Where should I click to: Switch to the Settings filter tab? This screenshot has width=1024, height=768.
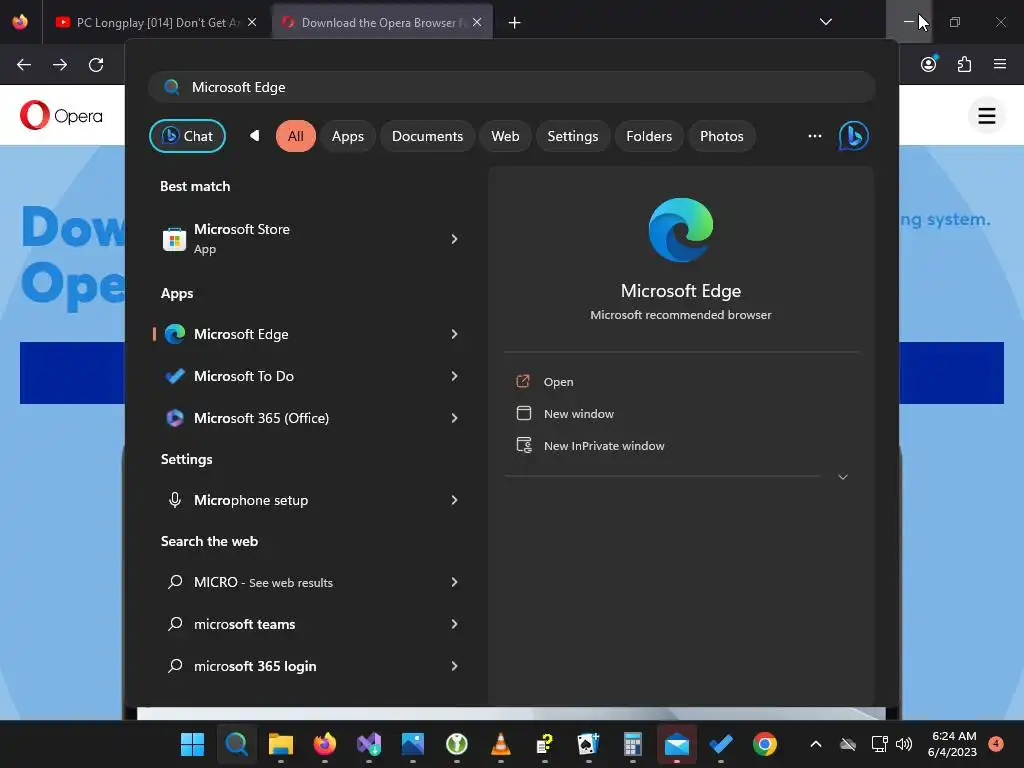pyautogui.click(x=573, y=136)
